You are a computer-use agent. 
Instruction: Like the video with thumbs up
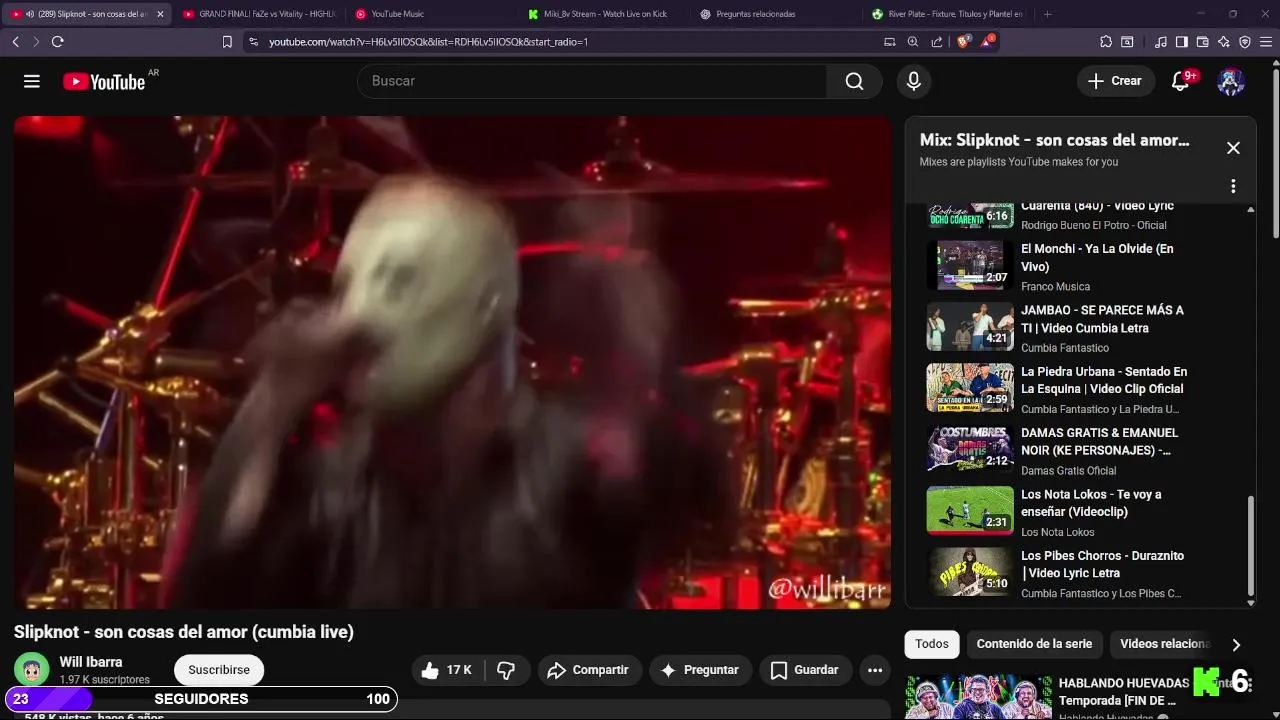pos(445,670)
